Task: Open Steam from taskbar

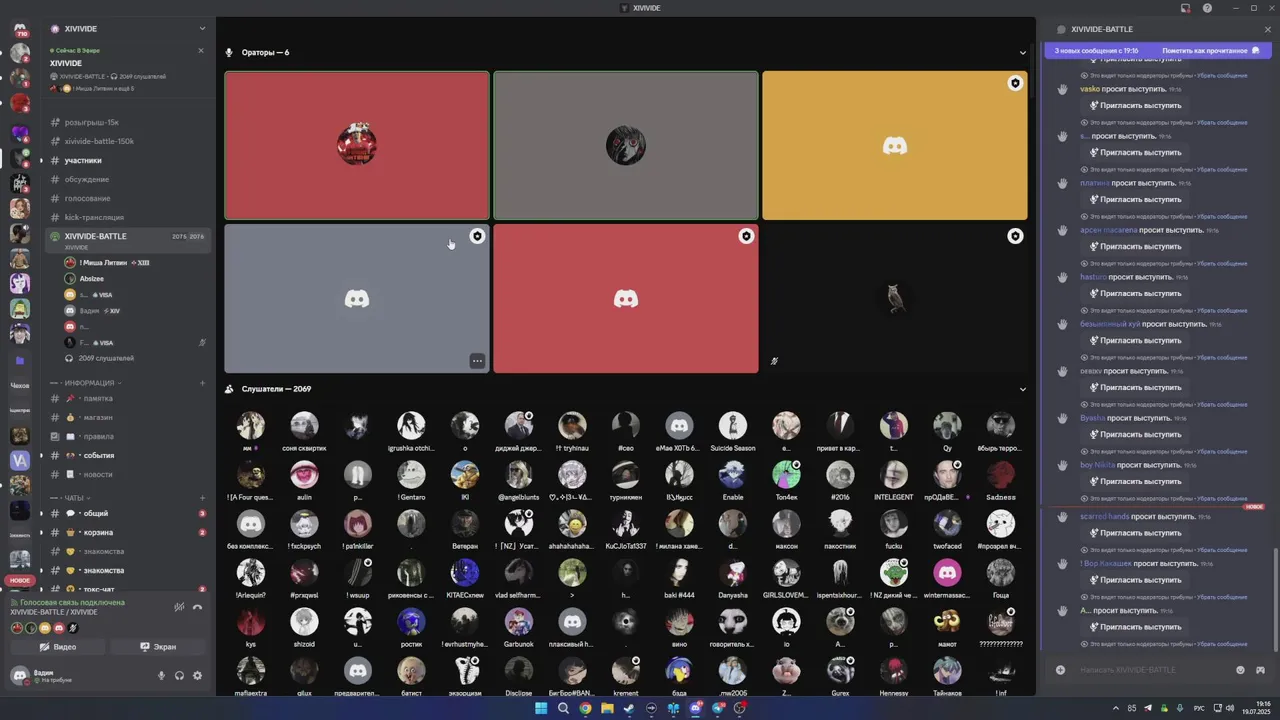Action: (629, 708)
